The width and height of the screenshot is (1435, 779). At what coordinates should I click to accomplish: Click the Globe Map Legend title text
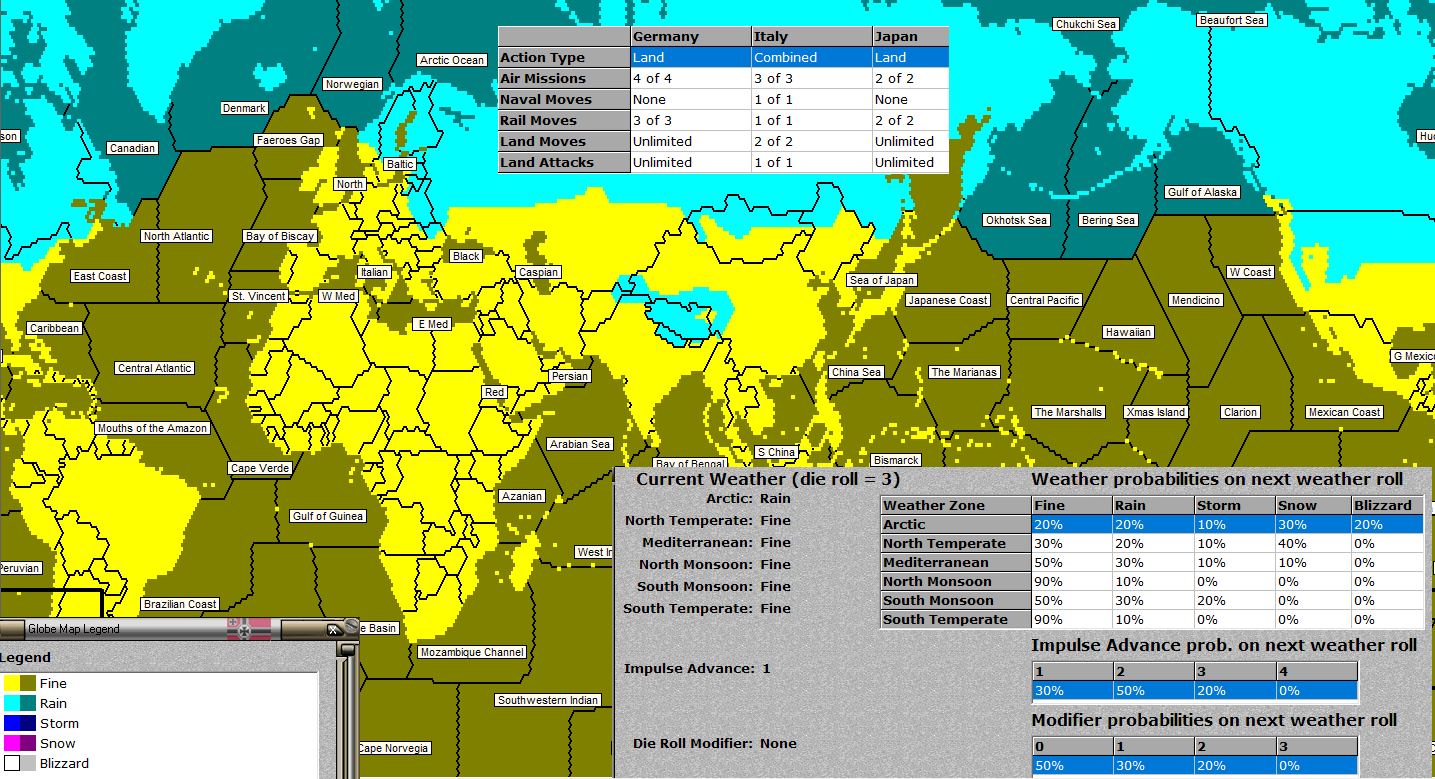pyautogui.click(x=73, y=629)
